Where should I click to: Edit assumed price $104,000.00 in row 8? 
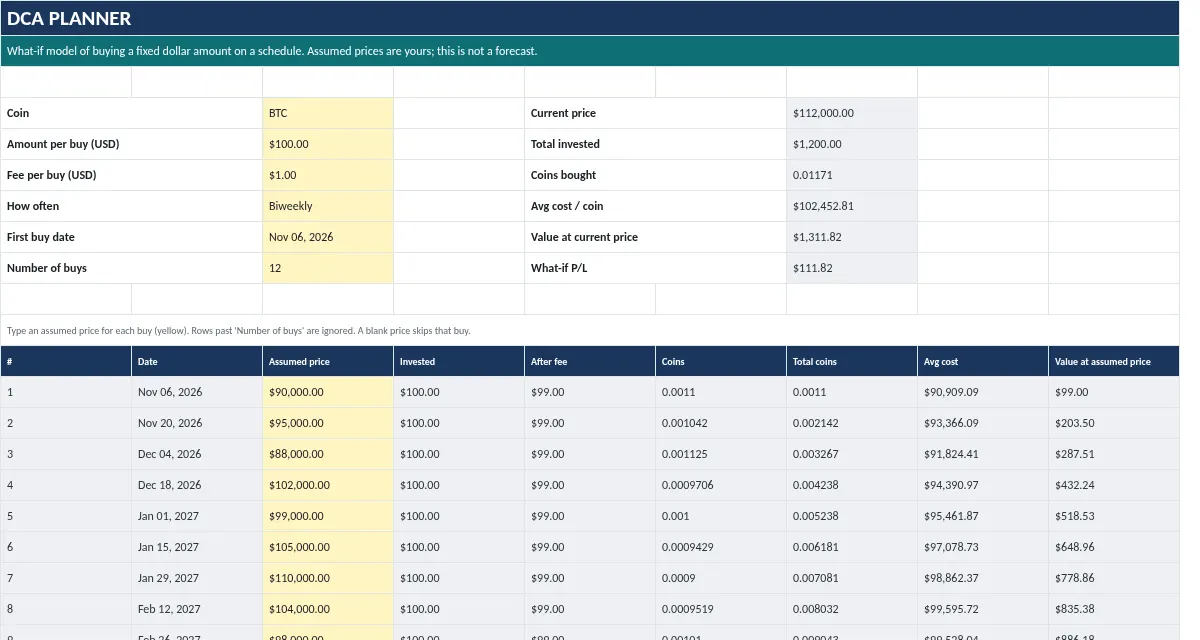[x=328, y=609]
